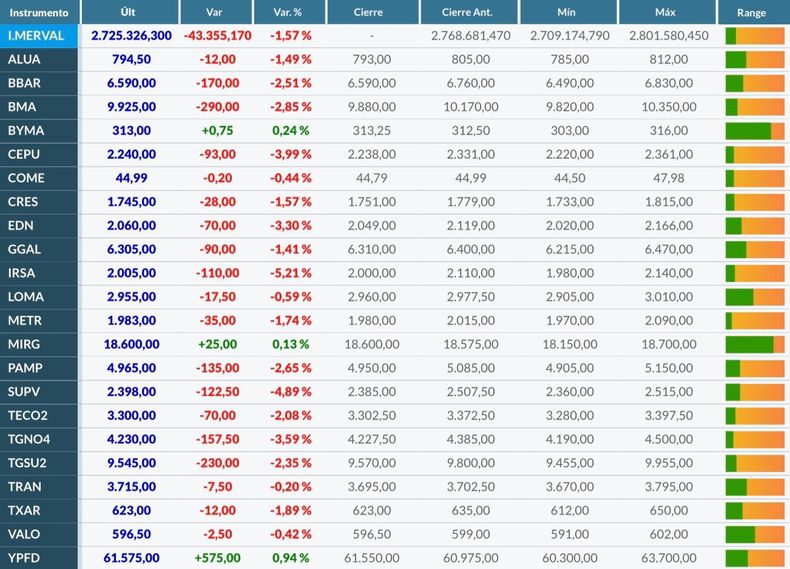Click the LOMA range bar
This screenshot has width=790, height=569.
pyautogui.click(x=755, y=297)
